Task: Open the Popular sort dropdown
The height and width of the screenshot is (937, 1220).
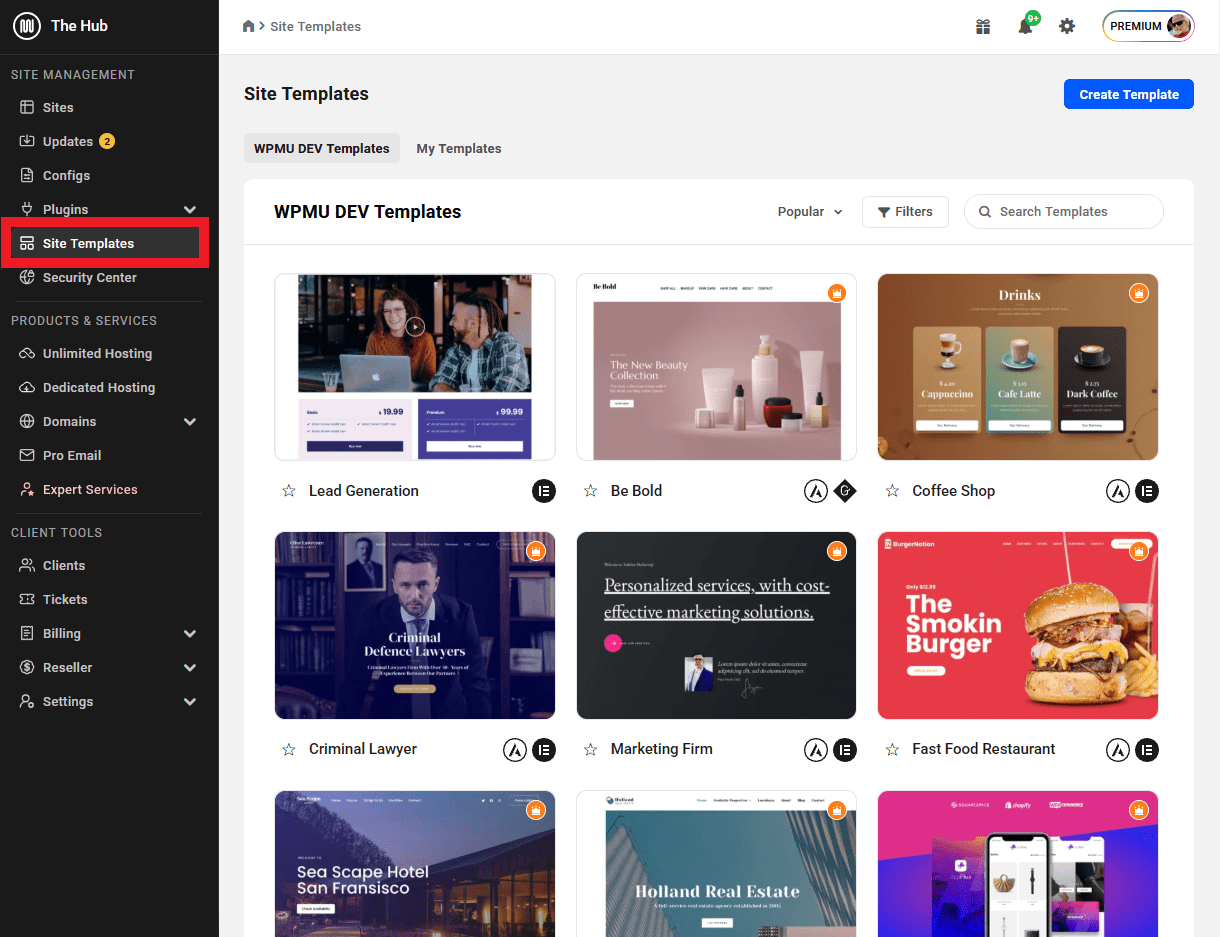Action: [810, 212]
